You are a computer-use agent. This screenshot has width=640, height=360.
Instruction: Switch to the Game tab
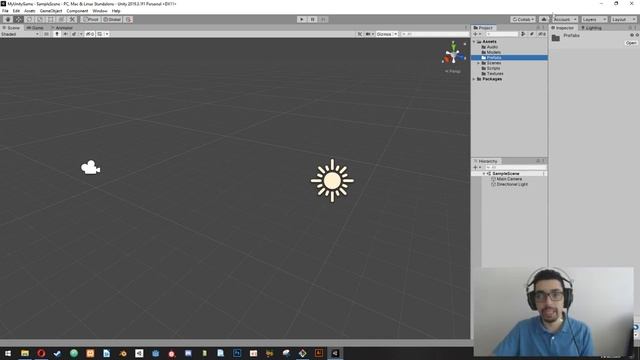(35, 28)
